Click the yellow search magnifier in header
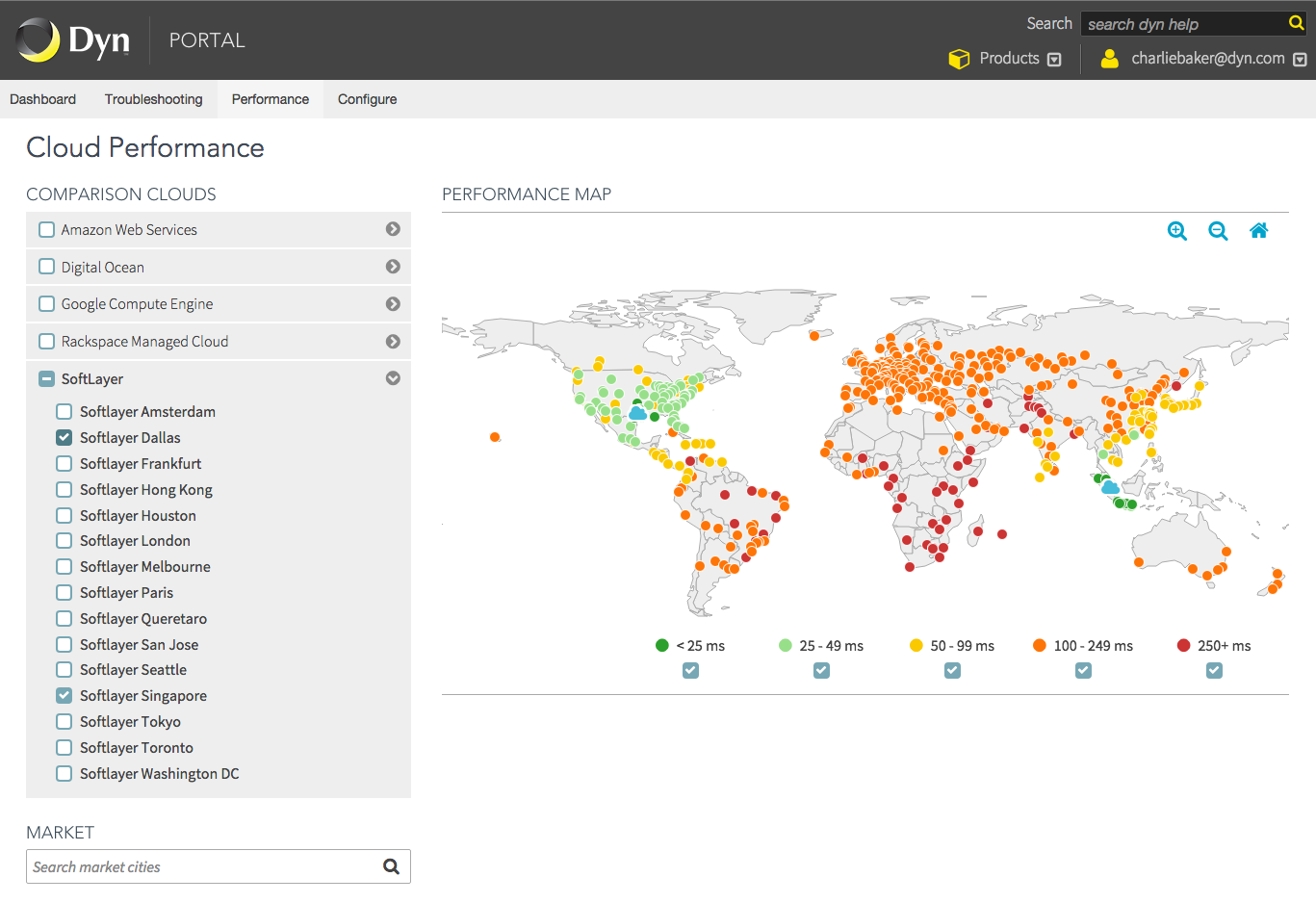Screen dimensions: 1316x903 pyautogui.click(x=1296, y=23)
